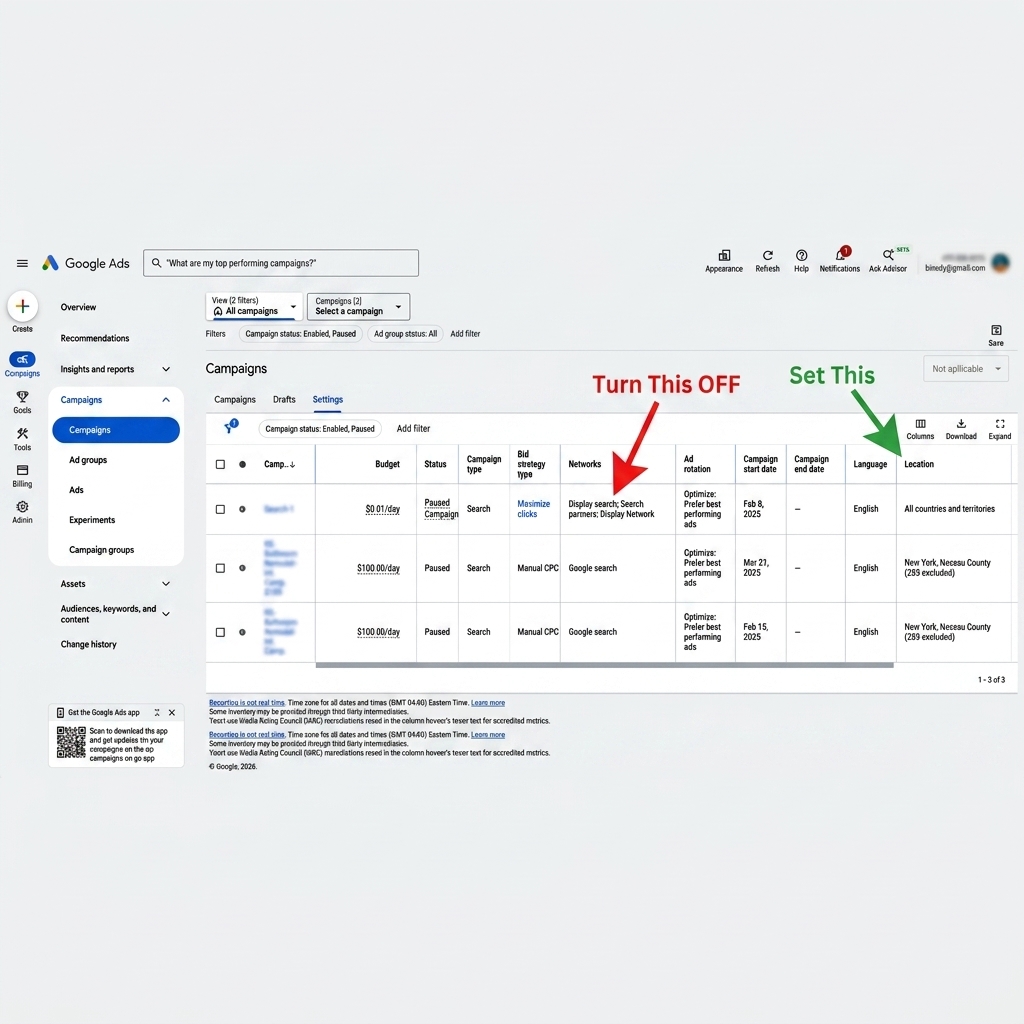Screen dimensions: 1024x1024
Task: Expand the Assets section
Action: tap(166, 584)
